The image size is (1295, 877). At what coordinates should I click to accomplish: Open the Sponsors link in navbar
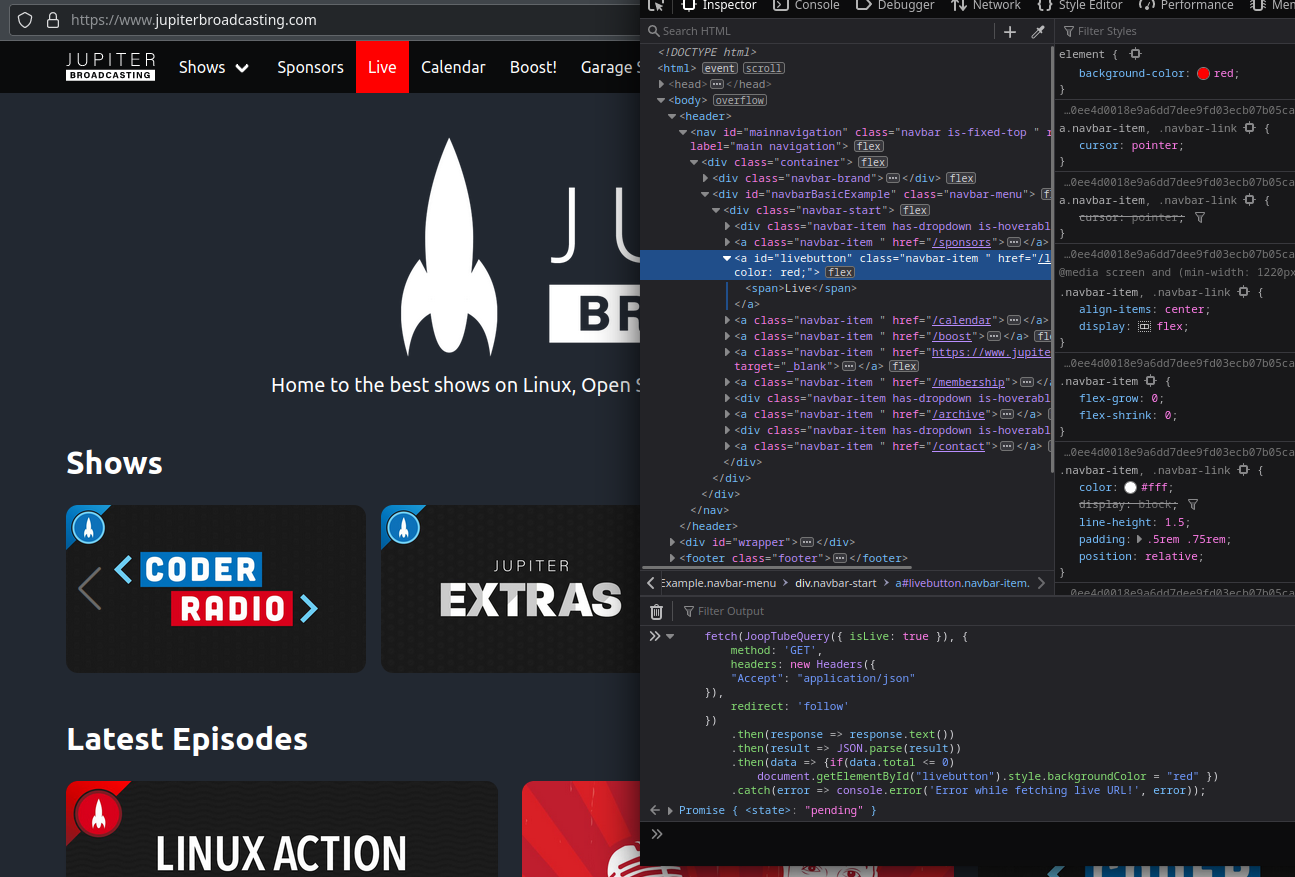[310, 67]
